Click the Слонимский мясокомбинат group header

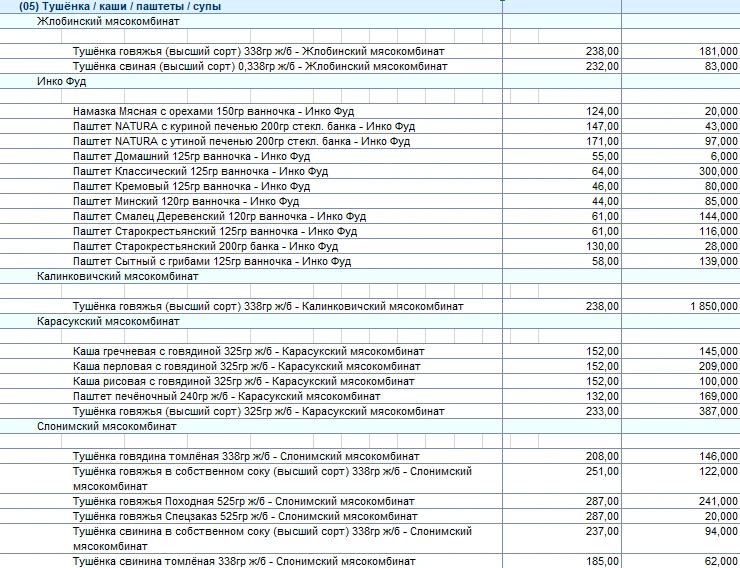[106, 426]
